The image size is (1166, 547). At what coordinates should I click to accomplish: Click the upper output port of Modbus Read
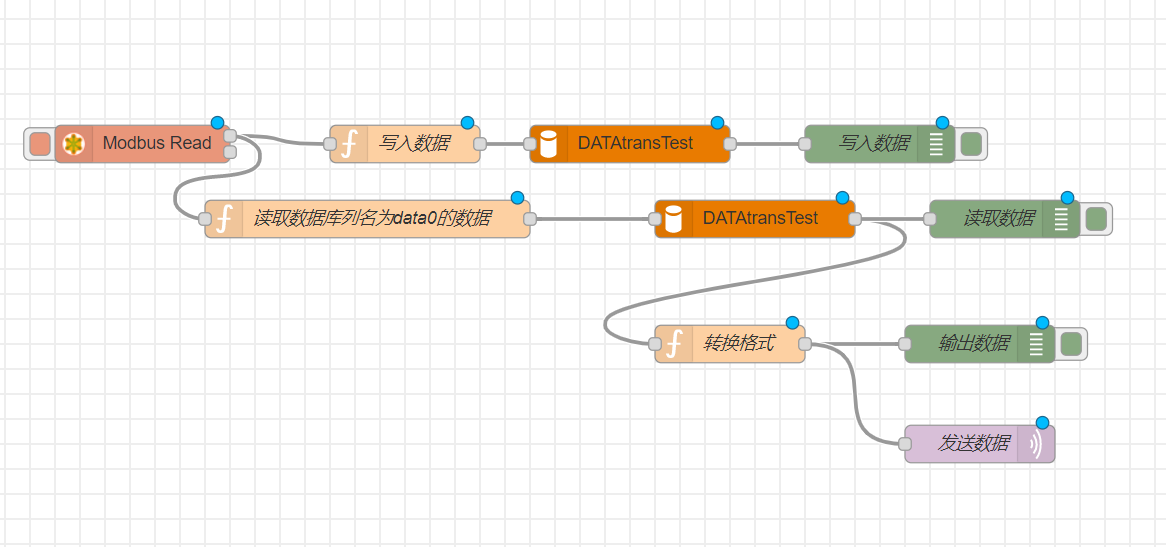230,136
